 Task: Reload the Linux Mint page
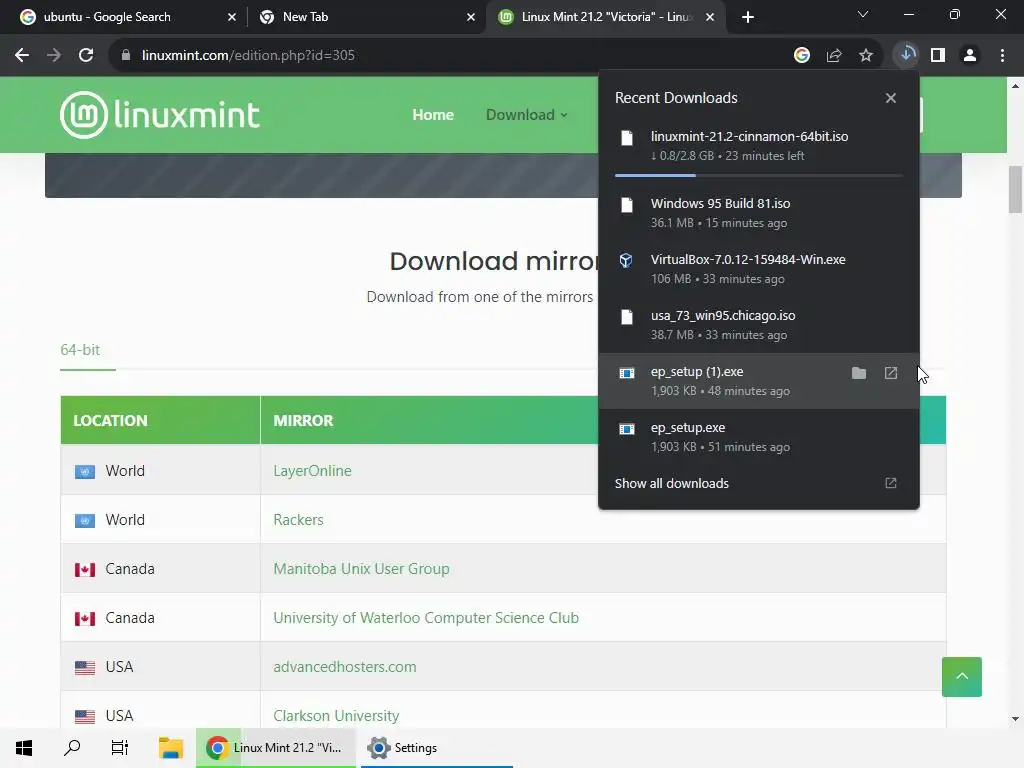point(86,56)
